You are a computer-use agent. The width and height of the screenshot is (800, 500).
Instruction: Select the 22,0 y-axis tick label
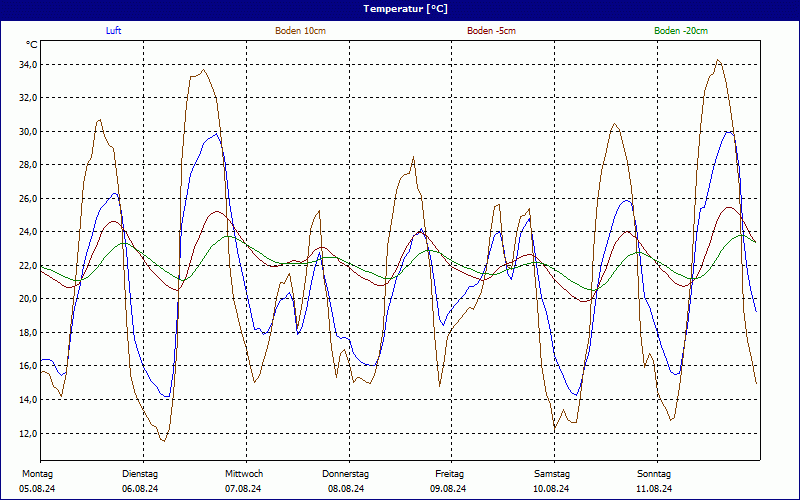[28, 266]
